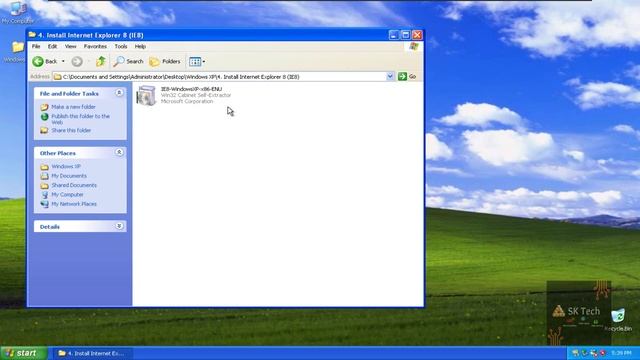The image size is (640, 360).
Task: Click the system tray clock
Action: [x=622, y=353]
